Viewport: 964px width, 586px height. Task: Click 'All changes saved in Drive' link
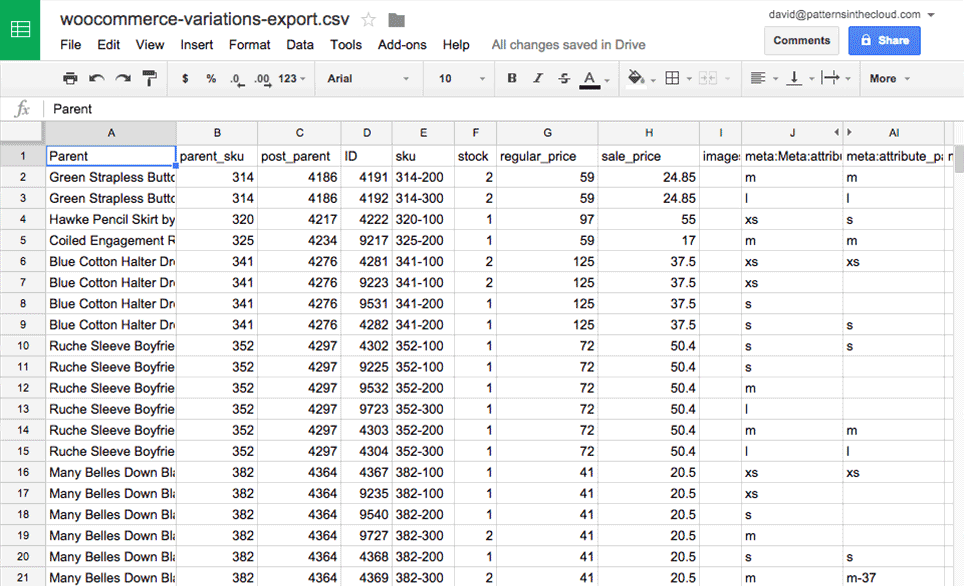[x=568, y=45]
